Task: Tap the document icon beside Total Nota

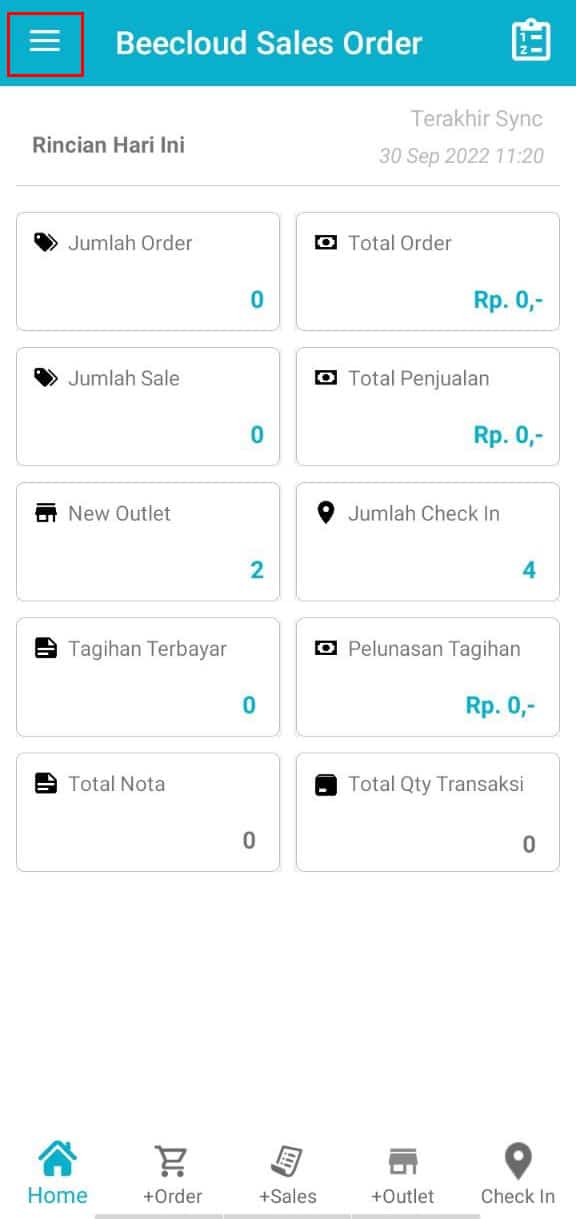Action: [46, 783]
